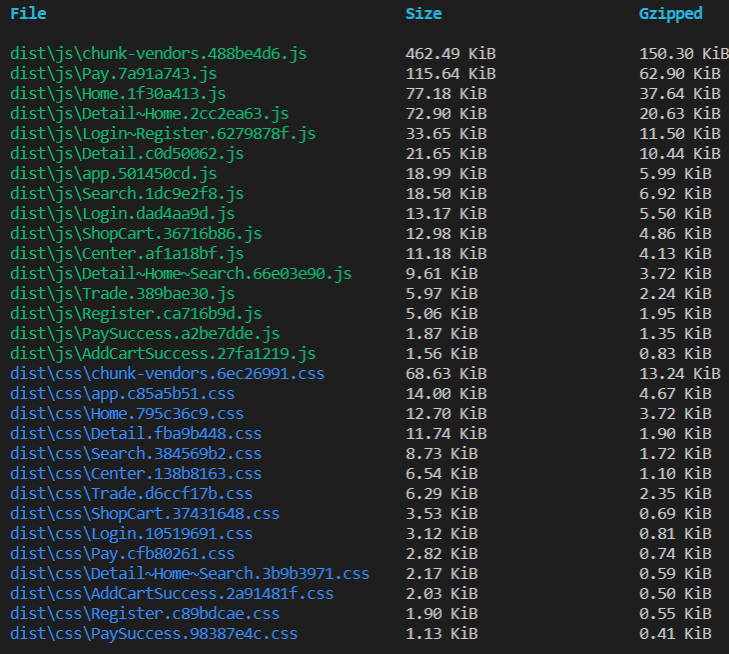
Task: Click the 33.65 KiB size value
Action: point(446,133)
